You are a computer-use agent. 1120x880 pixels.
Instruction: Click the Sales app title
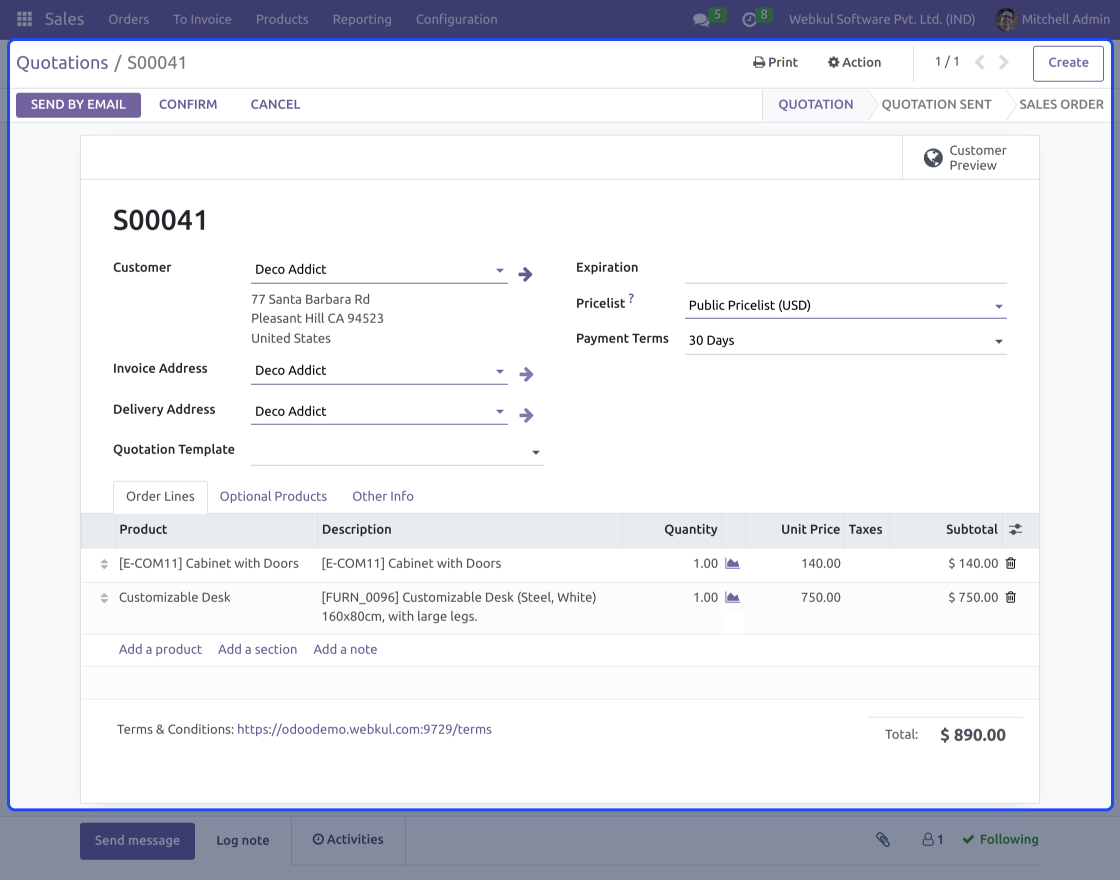coord(64,19)
